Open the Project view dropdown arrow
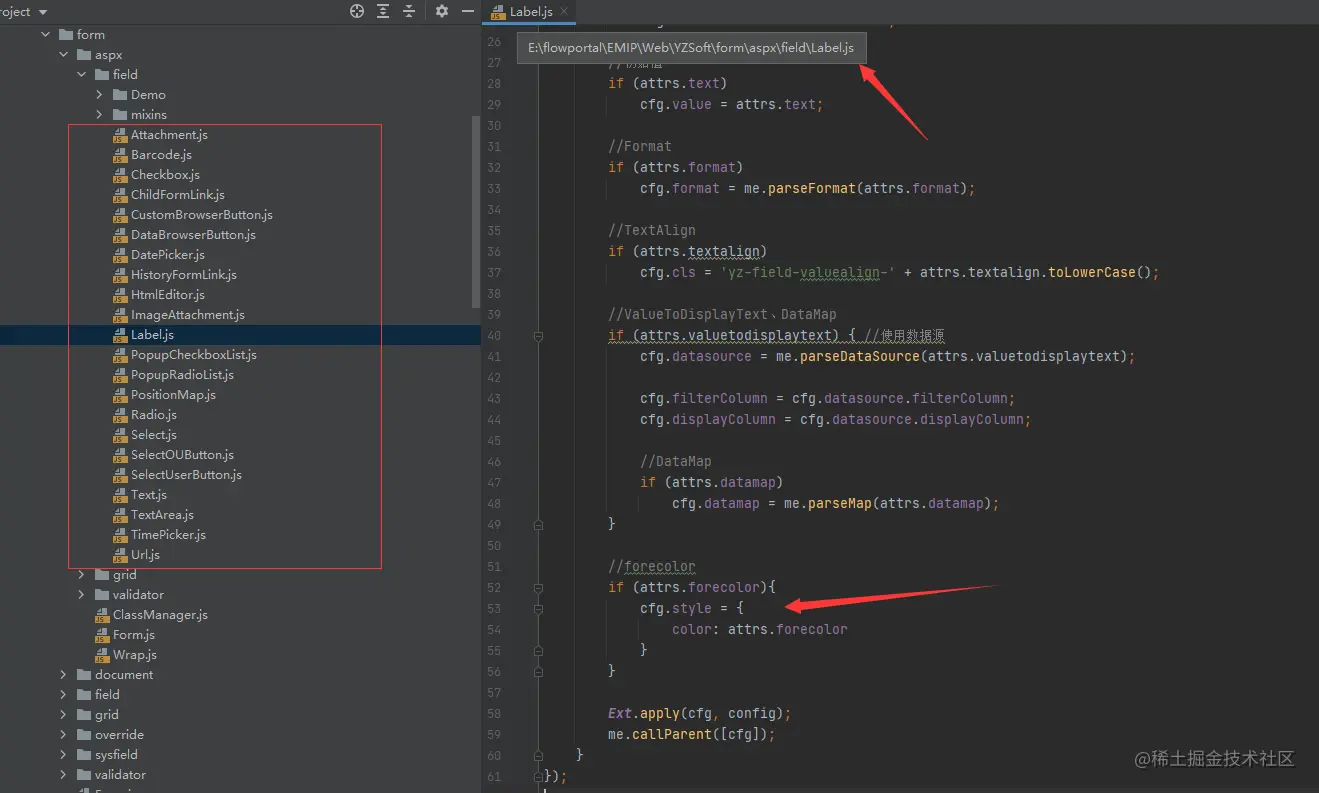 pyautogui.click(x=43, y=12)
